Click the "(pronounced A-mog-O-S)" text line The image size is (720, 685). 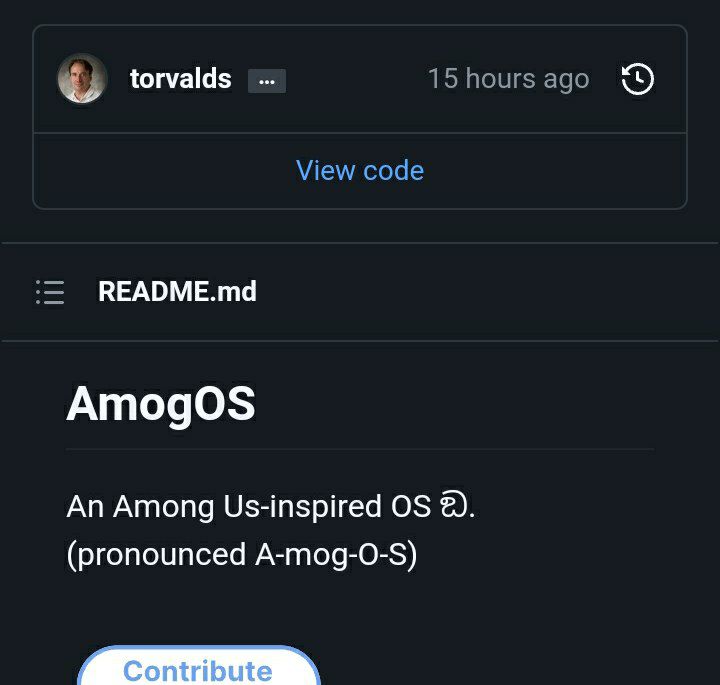[x=241, y=554]
